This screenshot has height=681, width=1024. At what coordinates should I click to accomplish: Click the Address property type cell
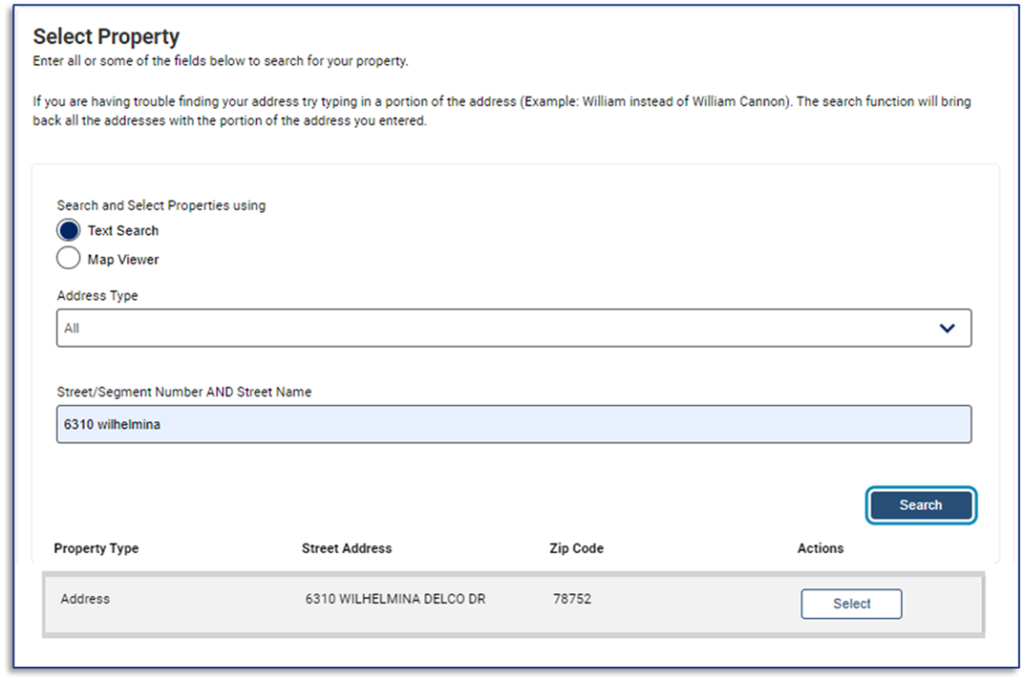[x=85, y=599]
